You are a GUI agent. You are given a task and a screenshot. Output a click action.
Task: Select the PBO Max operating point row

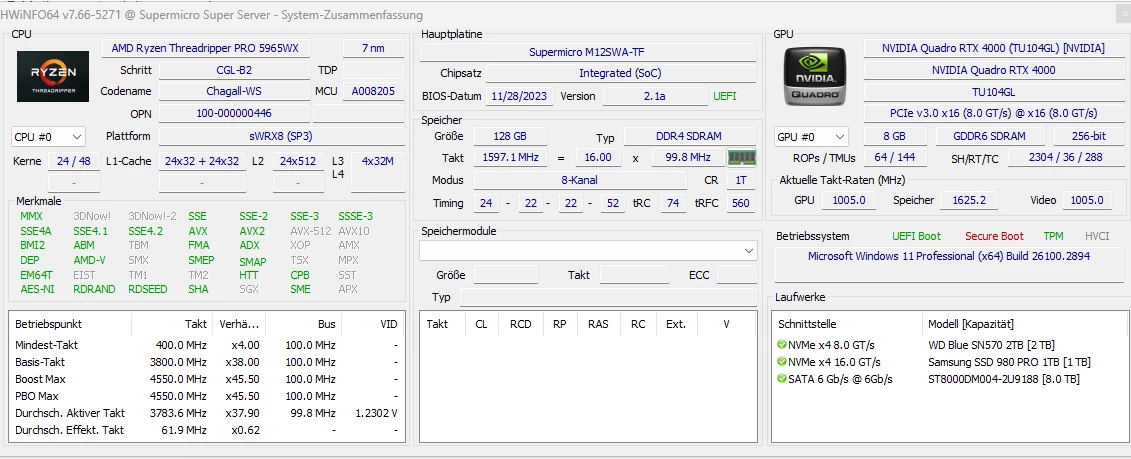[x=206, y=396]
